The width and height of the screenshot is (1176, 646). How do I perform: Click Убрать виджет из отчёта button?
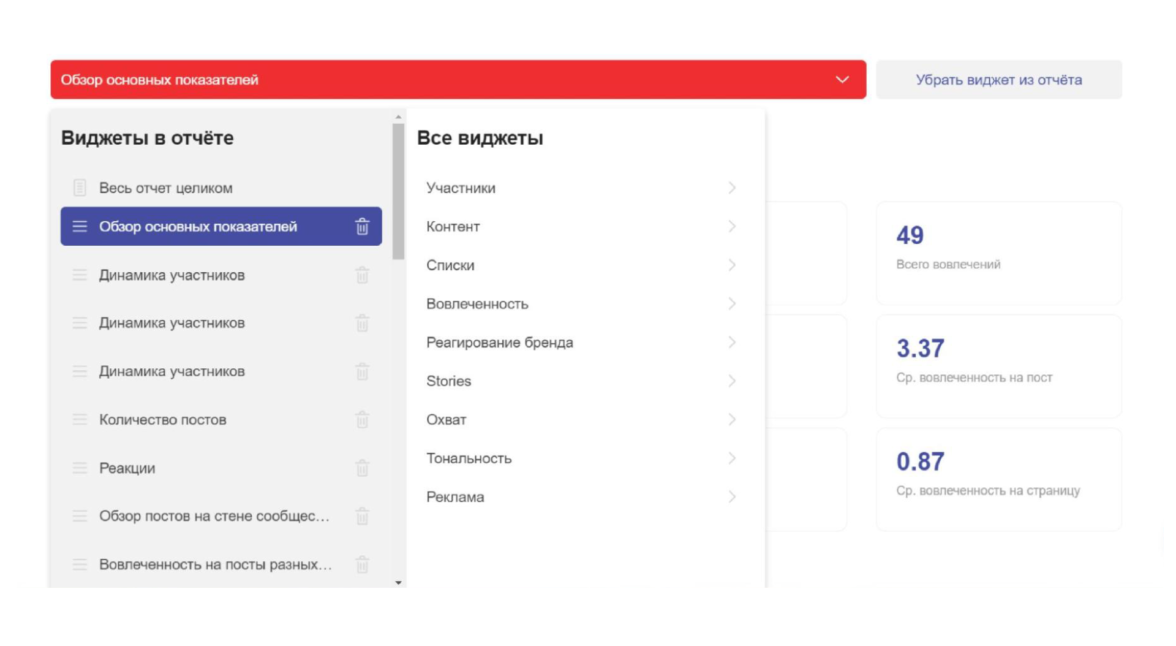(998, 80)
